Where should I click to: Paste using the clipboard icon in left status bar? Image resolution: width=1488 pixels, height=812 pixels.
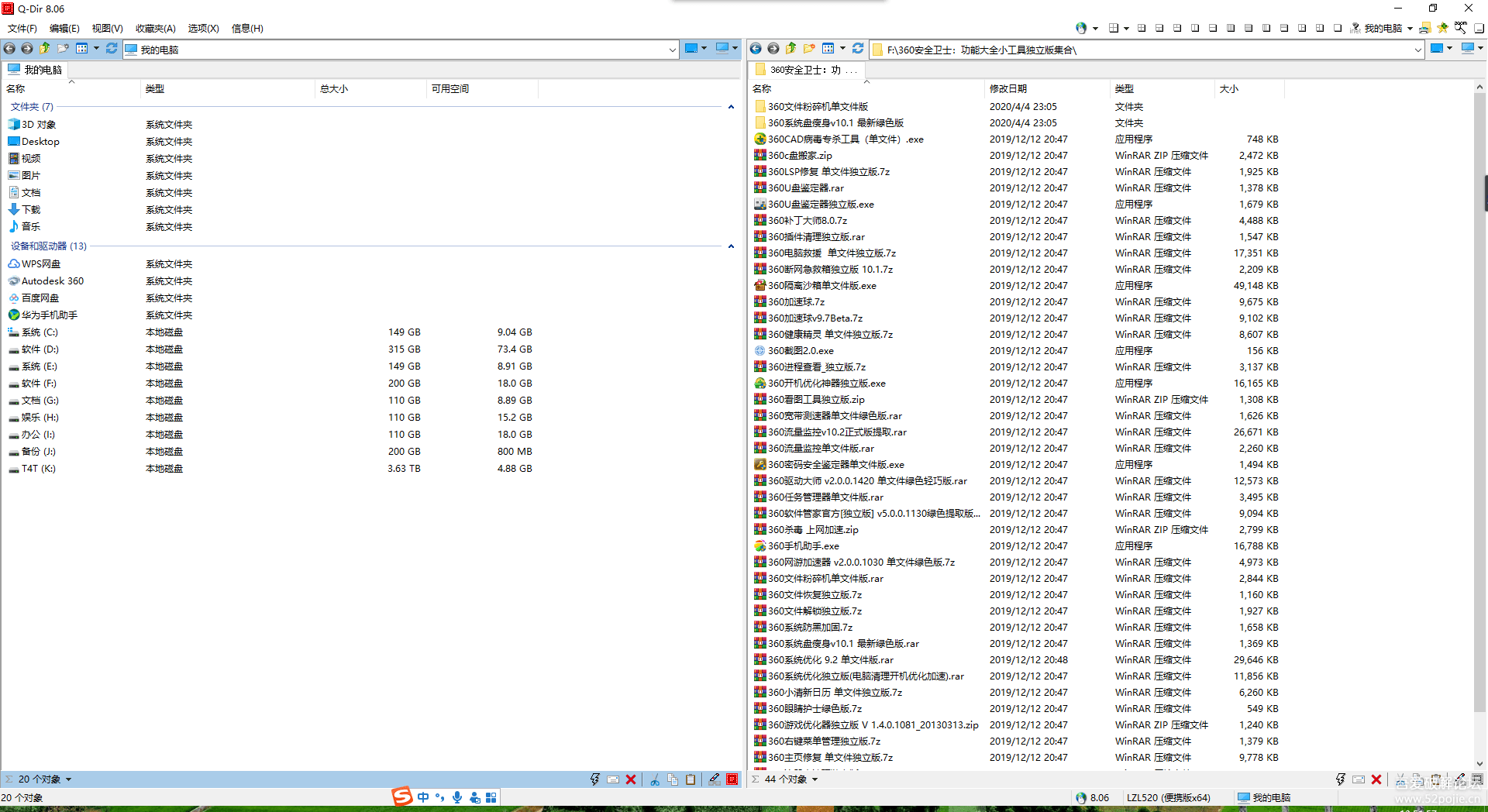click(691, 779)
